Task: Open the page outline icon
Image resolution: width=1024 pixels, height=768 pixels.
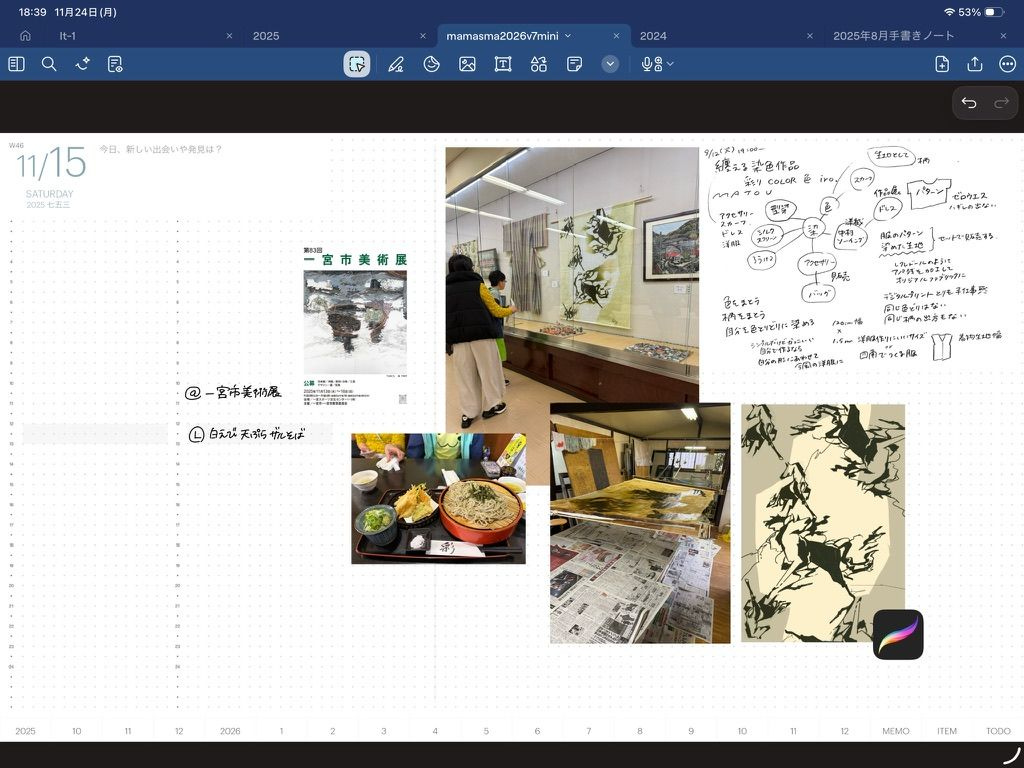Action: pyautogui.click(x=115, y=64)
